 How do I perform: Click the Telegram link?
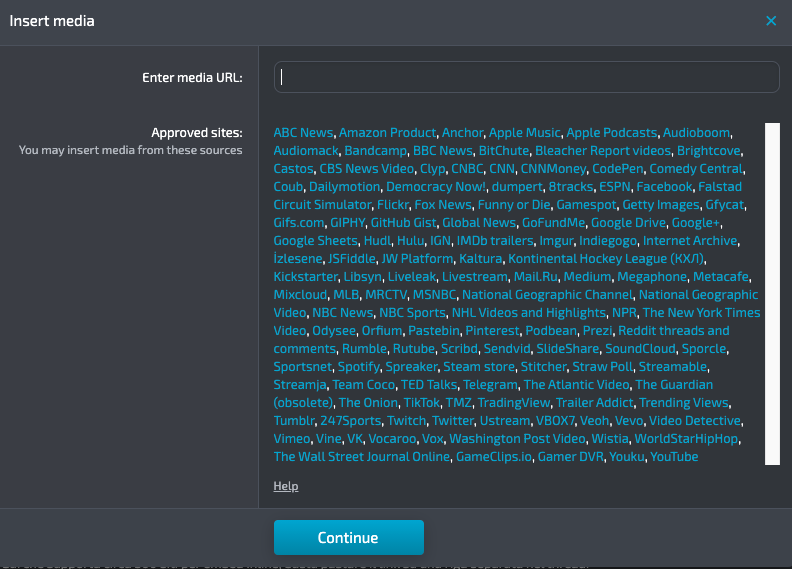(x=490, y=385)
